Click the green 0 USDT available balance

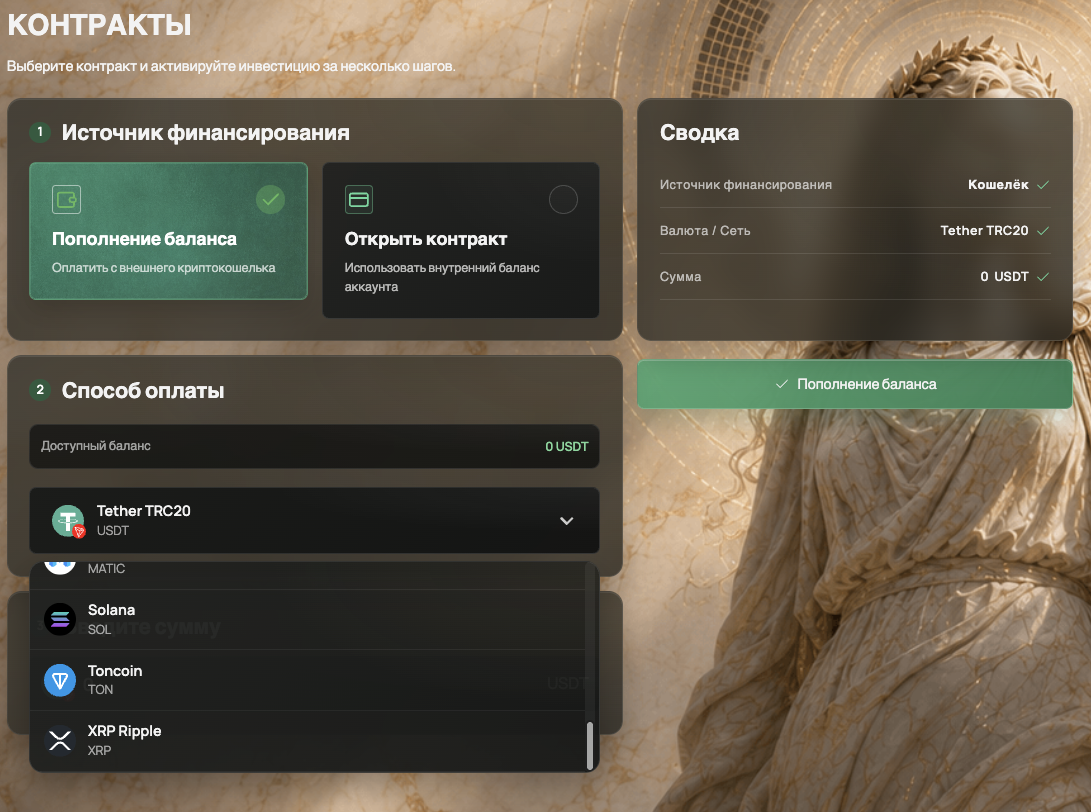click(x=567, y=447)
